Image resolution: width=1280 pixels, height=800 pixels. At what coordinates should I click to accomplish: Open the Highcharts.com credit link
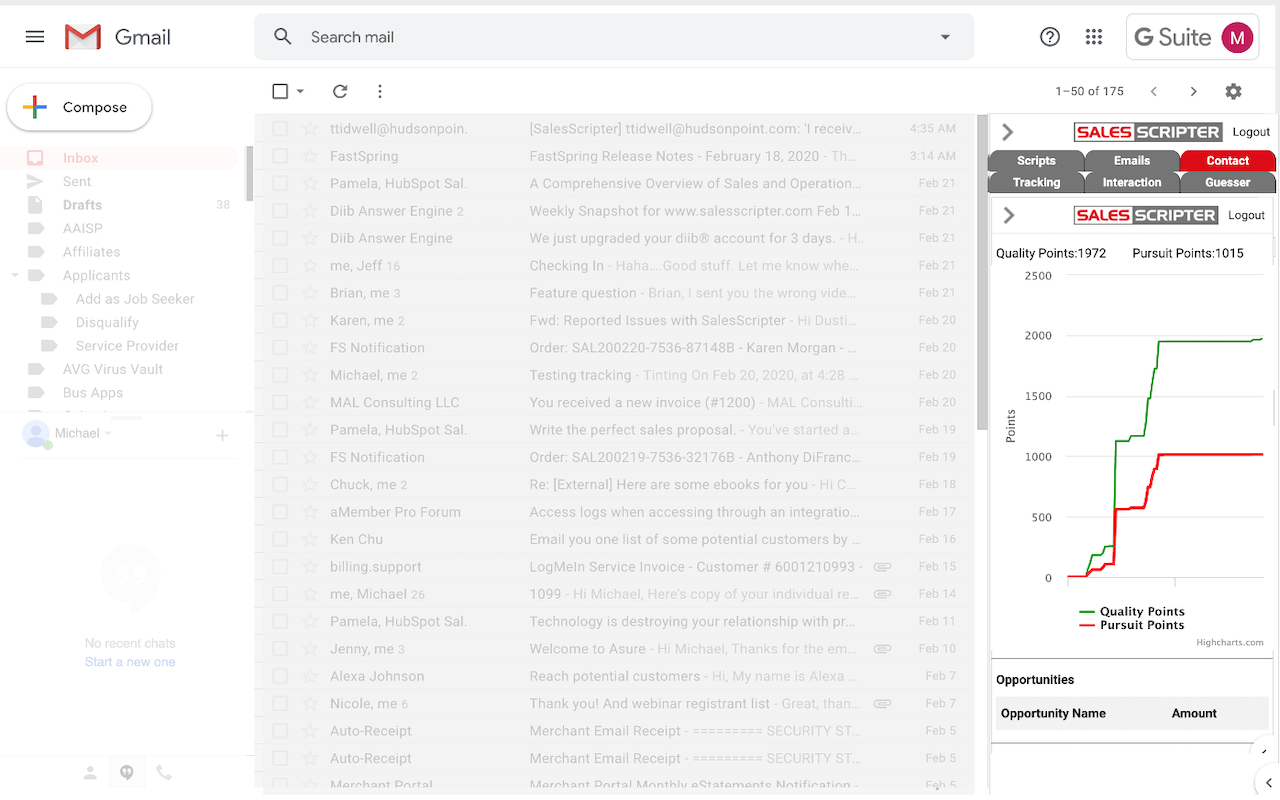1230,642
